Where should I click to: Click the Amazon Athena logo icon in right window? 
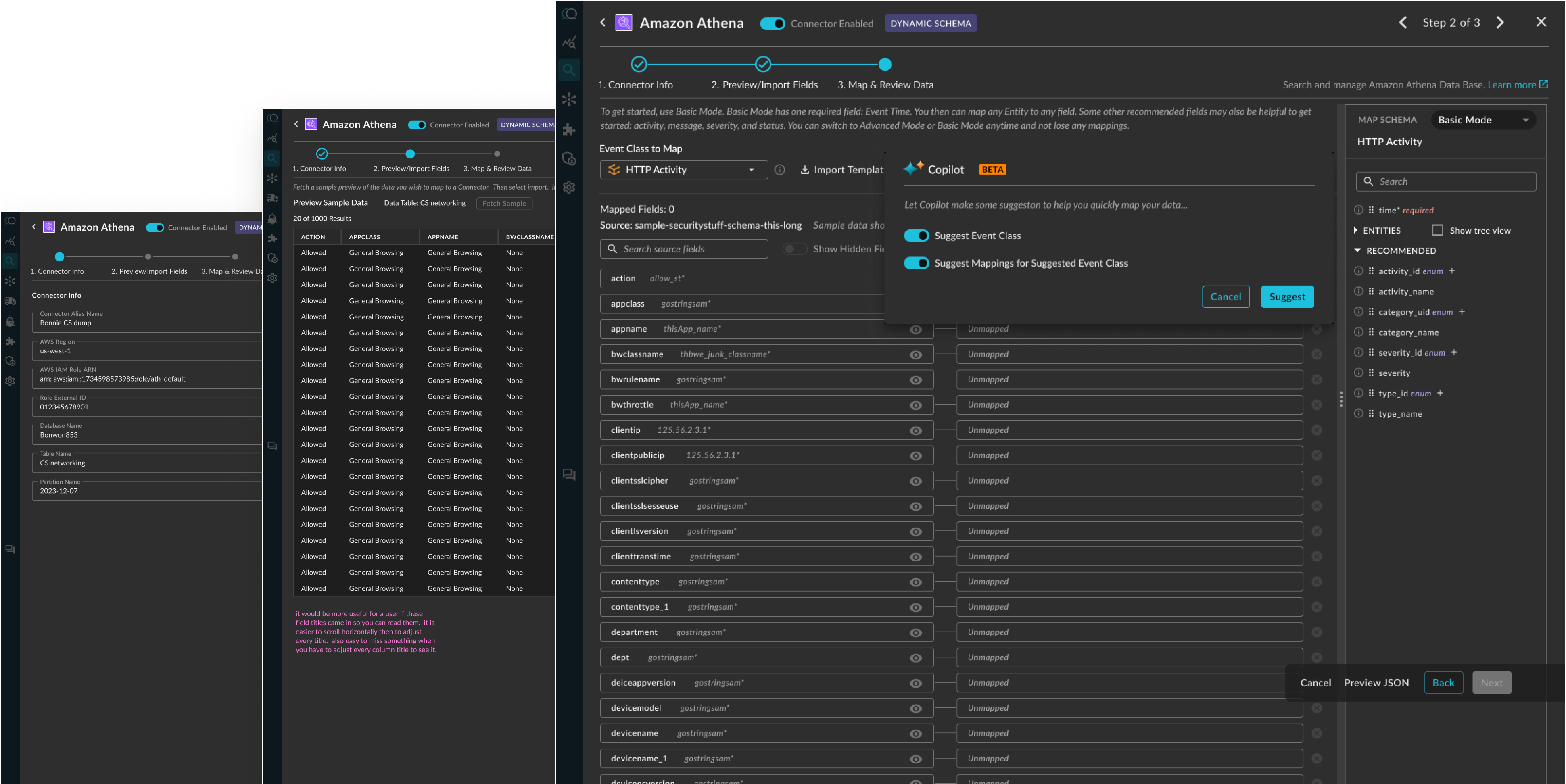pyautogui.click(x=623, y=23)
